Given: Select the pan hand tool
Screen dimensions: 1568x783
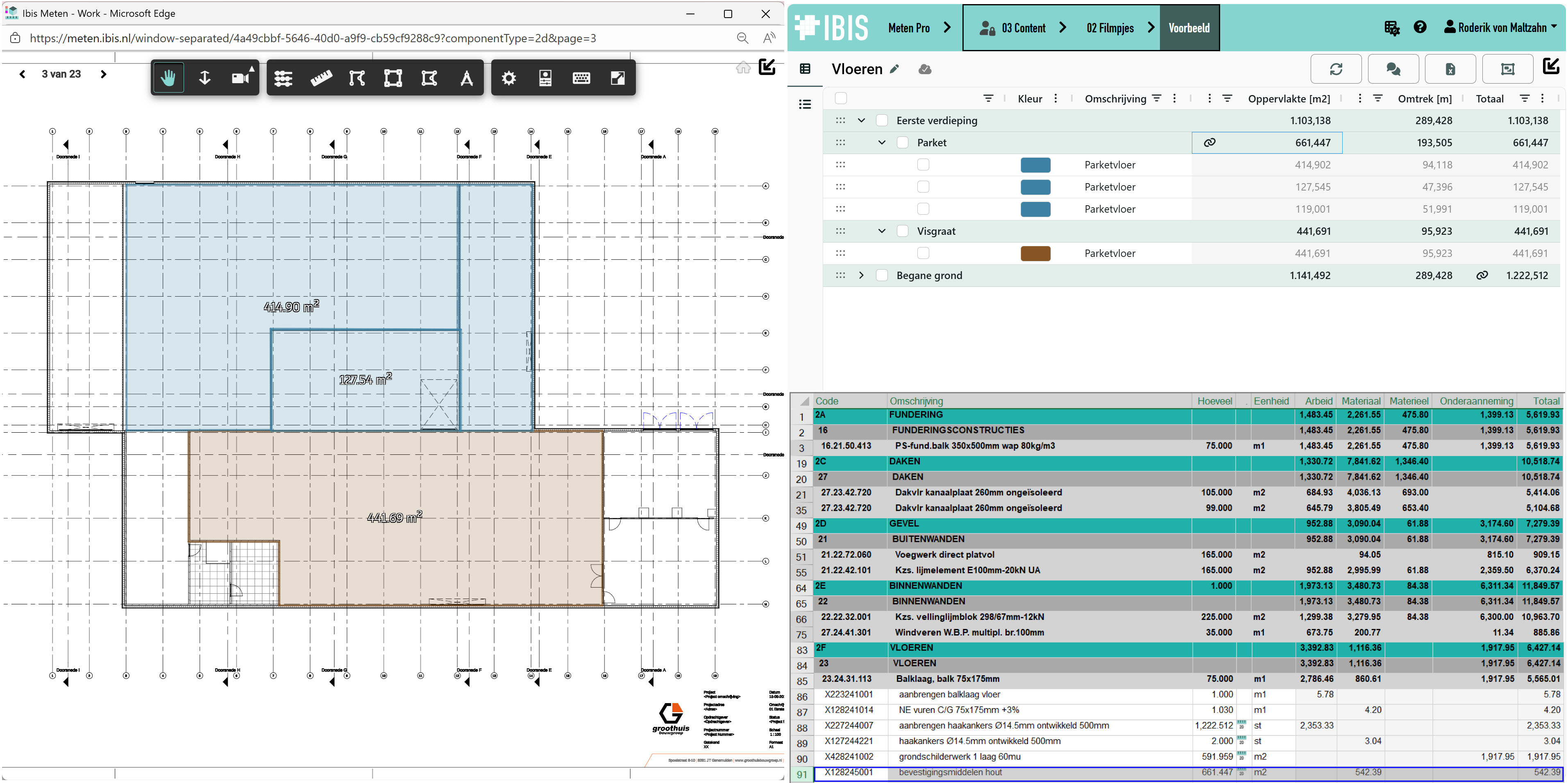Looking at the screenshot, I should tap(168, 78).
